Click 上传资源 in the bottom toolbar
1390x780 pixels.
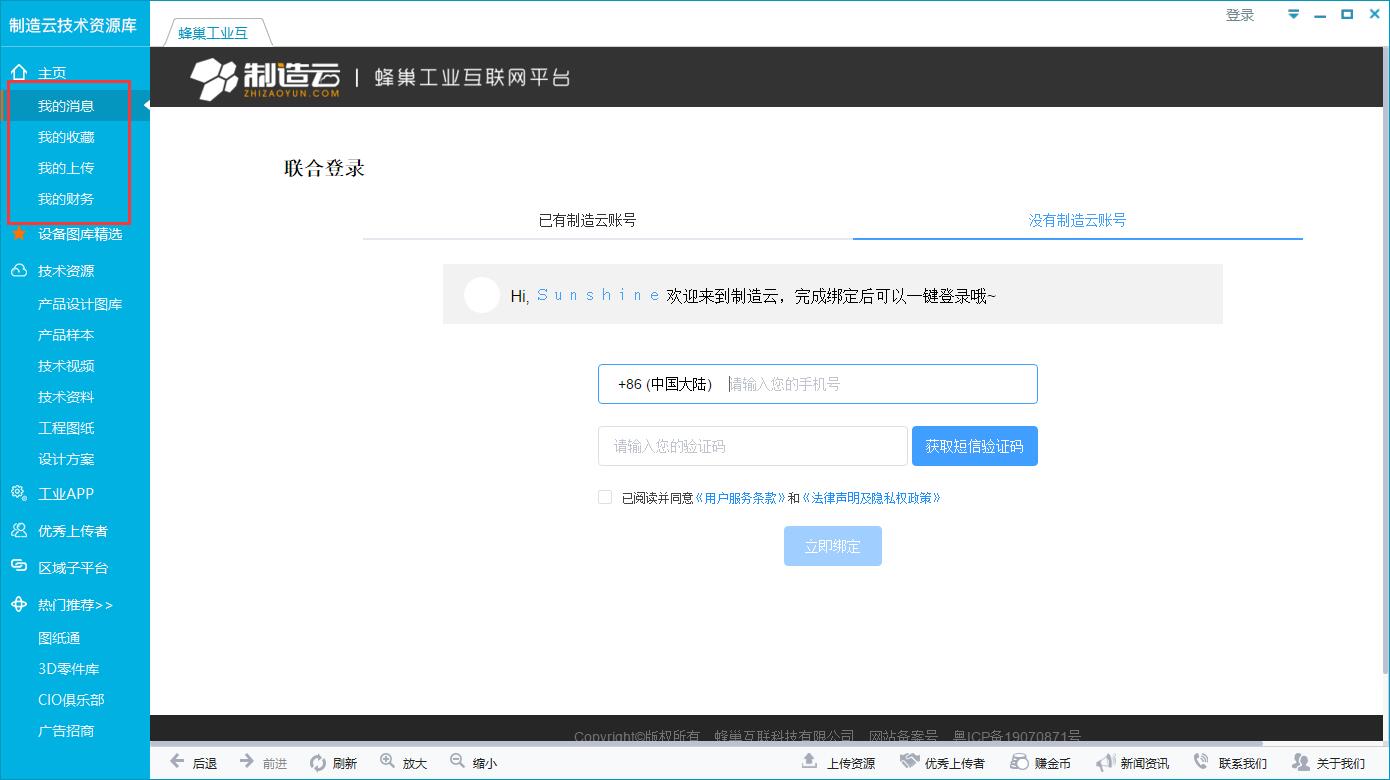pyautogui.click(x=838, y=763)
